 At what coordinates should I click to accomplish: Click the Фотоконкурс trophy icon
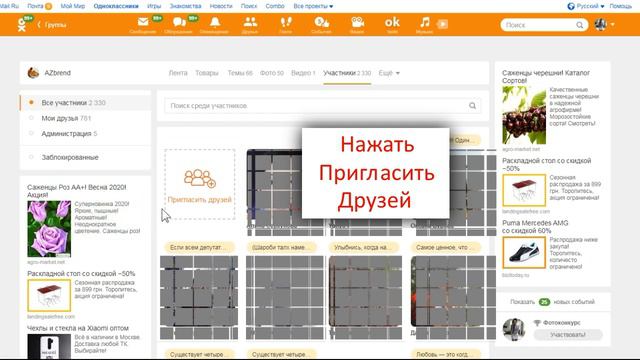pos(537,323)
